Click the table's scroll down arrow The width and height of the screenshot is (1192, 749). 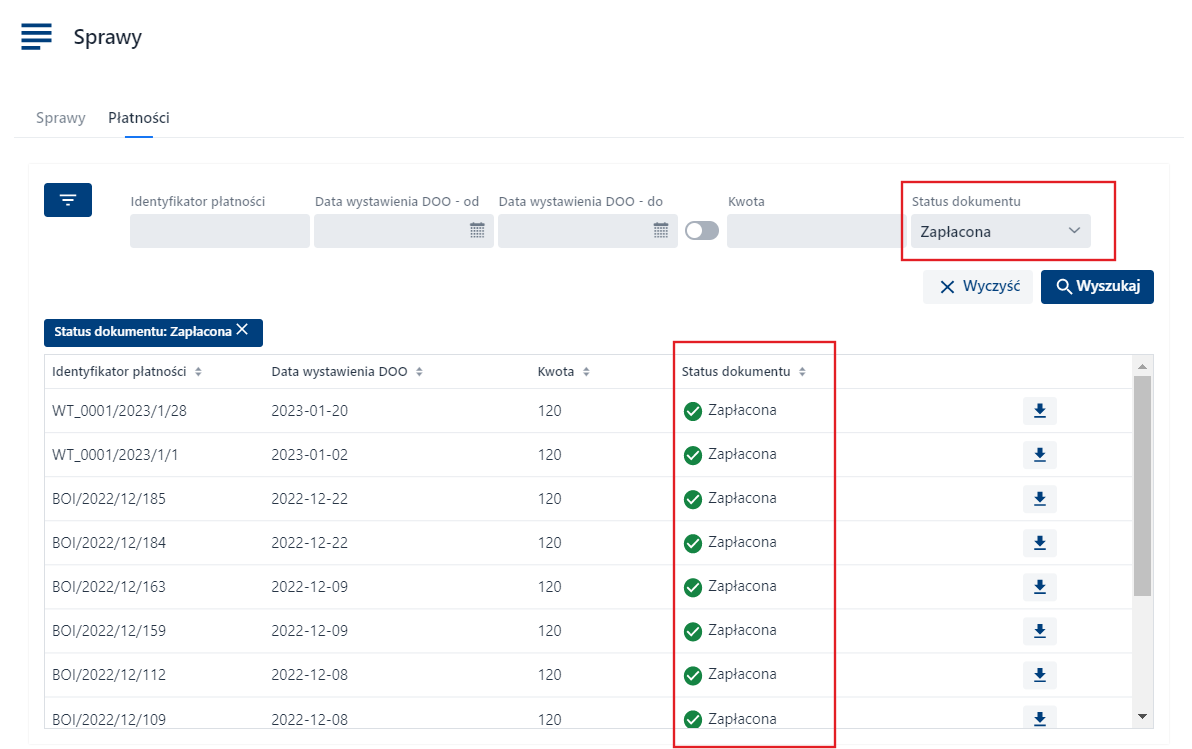click(x=1142, y=716)
